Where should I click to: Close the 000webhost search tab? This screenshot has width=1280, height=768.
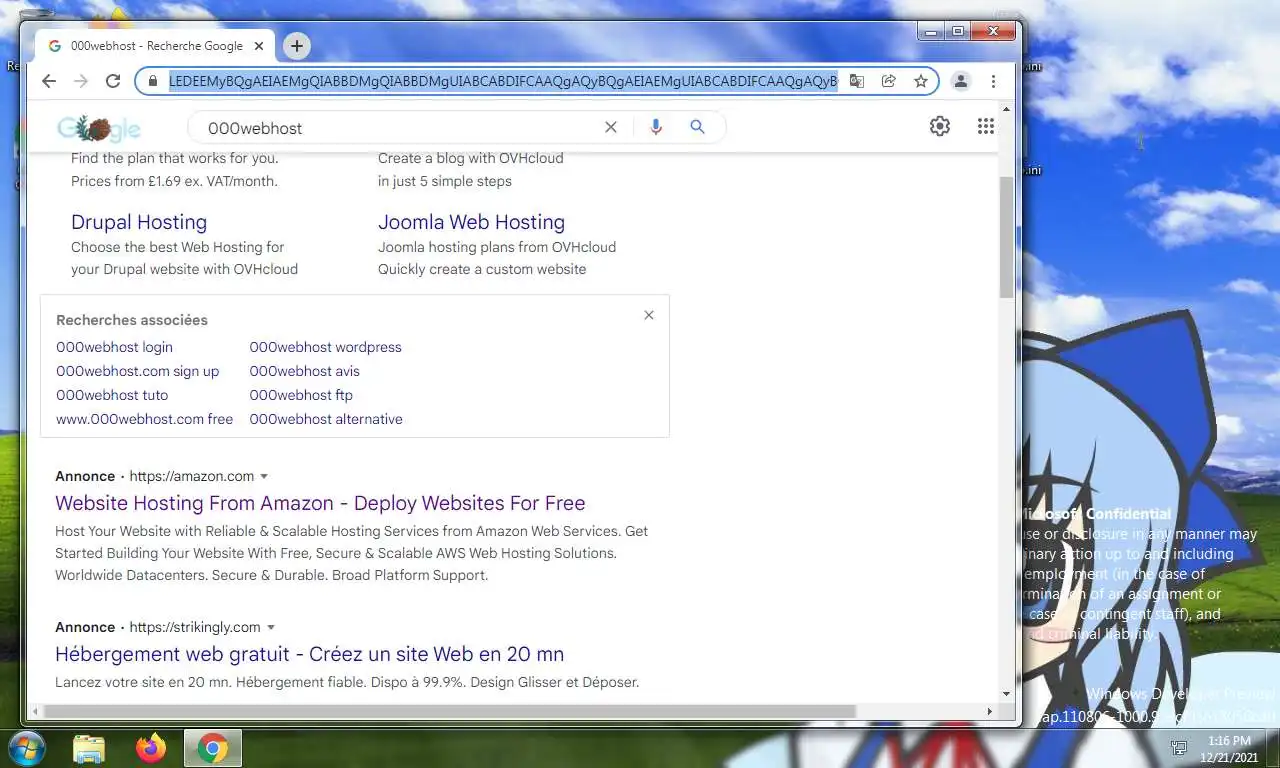(x=259, y=46)
